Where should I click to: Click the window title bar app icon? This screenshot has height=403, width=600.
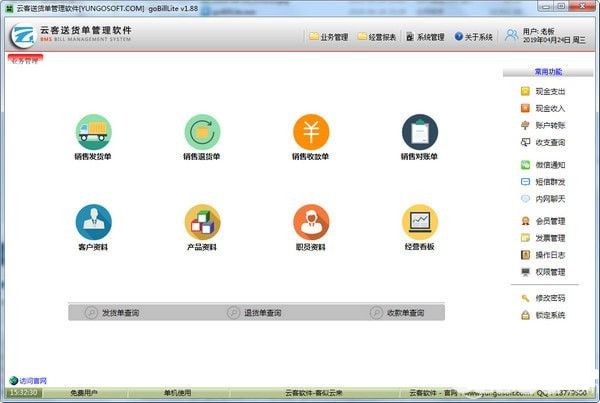point(10,8)
